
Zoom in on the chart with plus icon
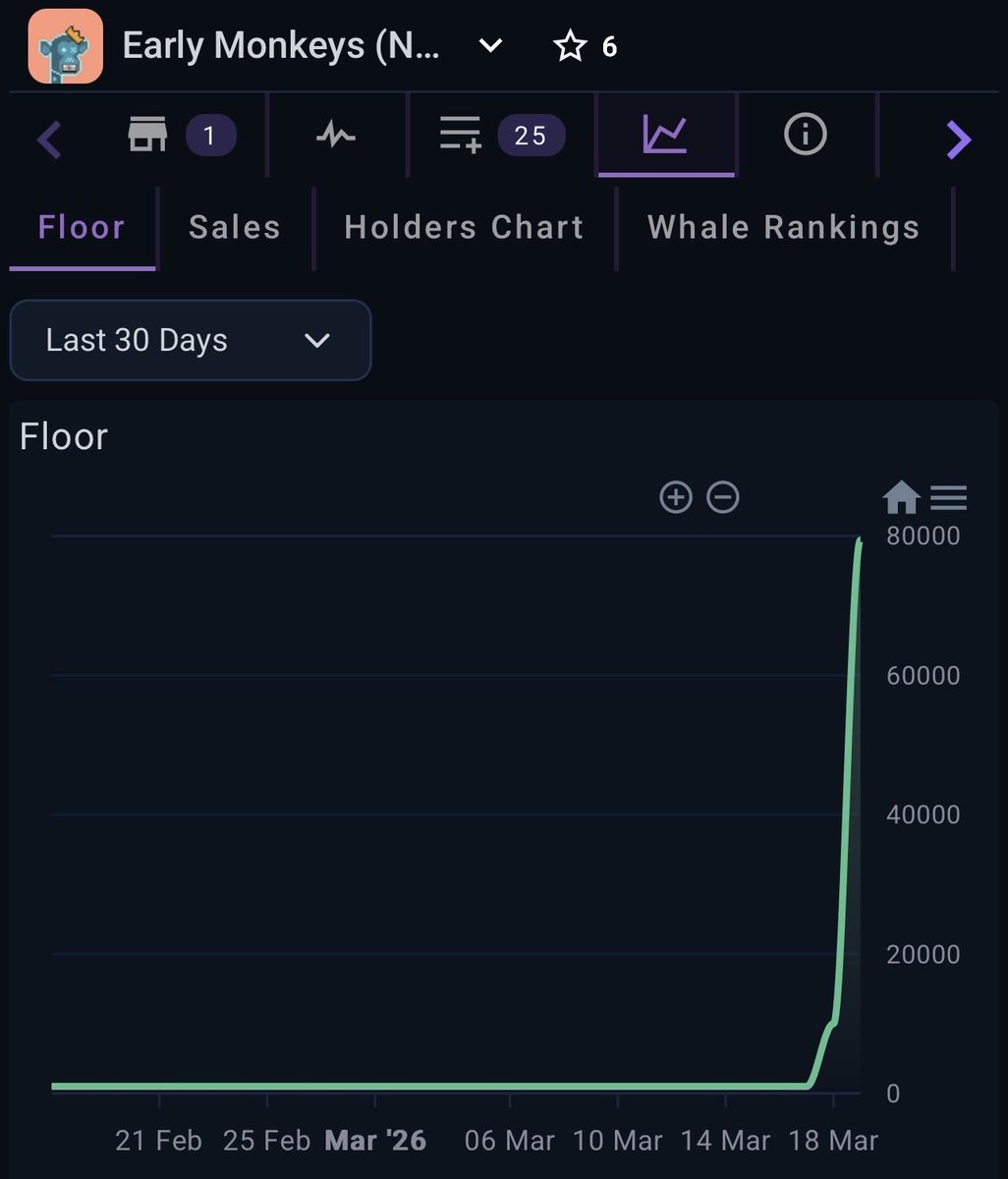tap(676, 497)
